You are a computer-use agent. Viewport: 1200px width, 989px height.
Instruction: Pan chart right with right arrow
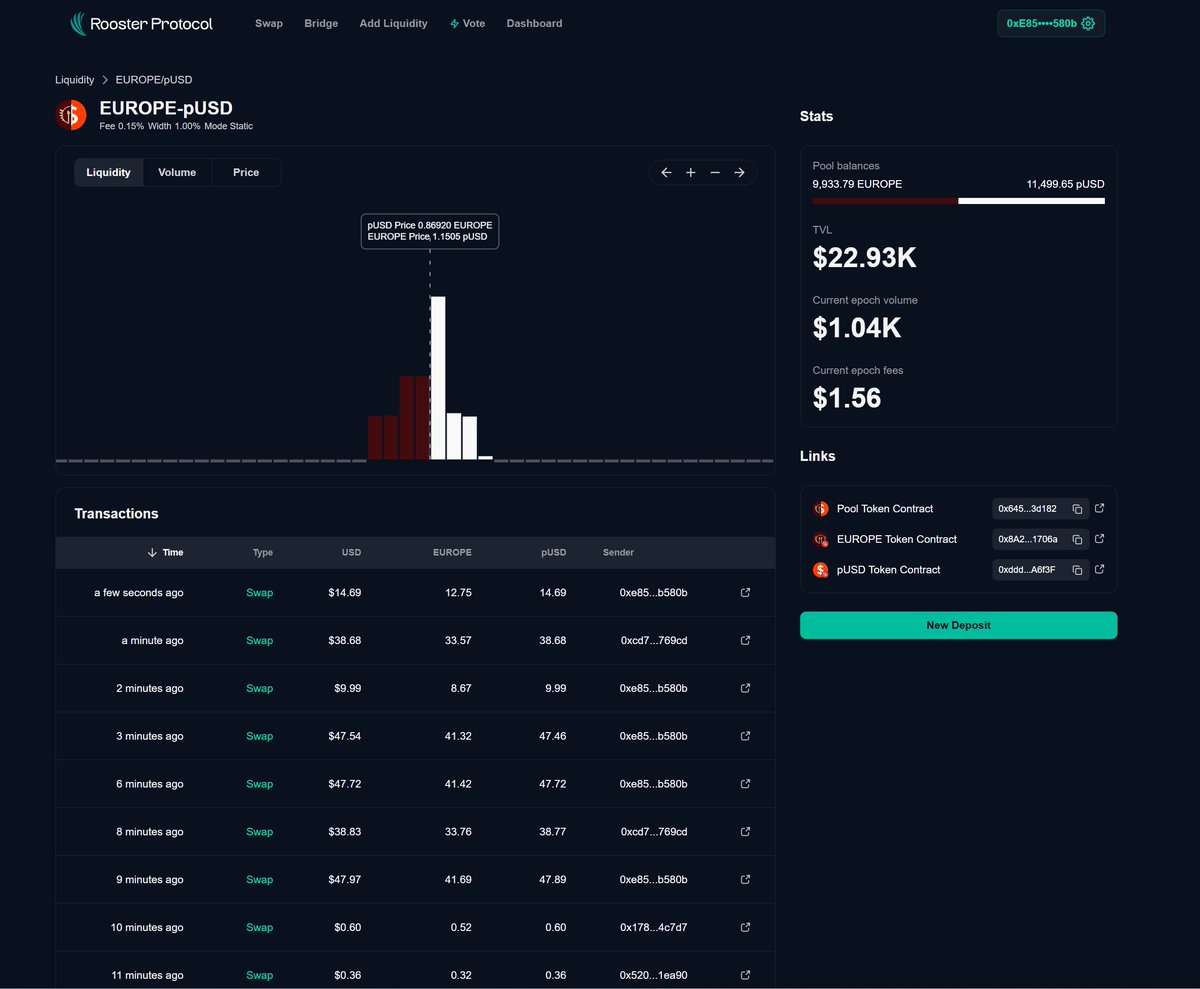[x=739, y=172]
